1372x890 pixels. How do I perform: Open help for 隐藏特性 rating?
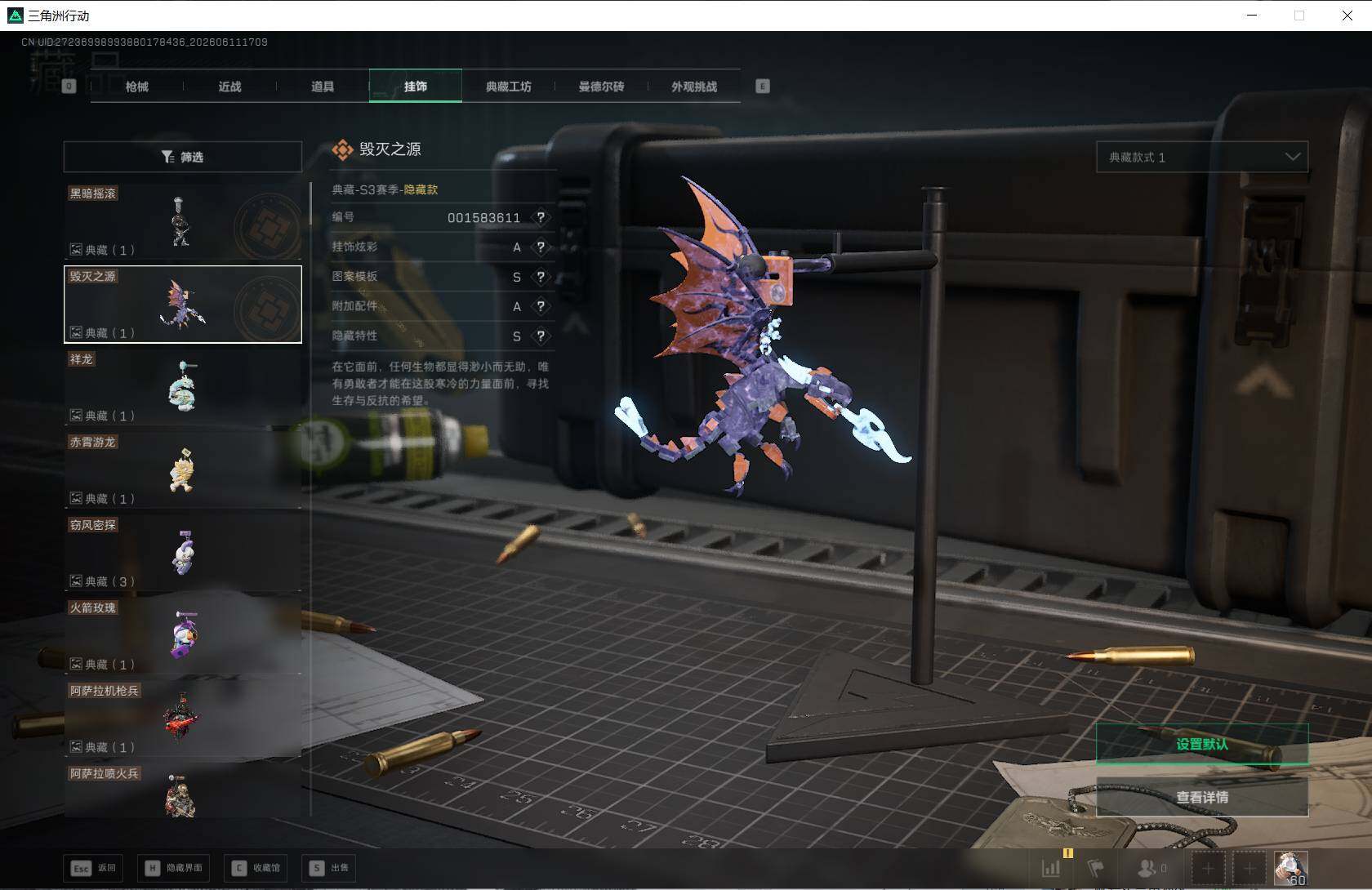coord(540,336)
